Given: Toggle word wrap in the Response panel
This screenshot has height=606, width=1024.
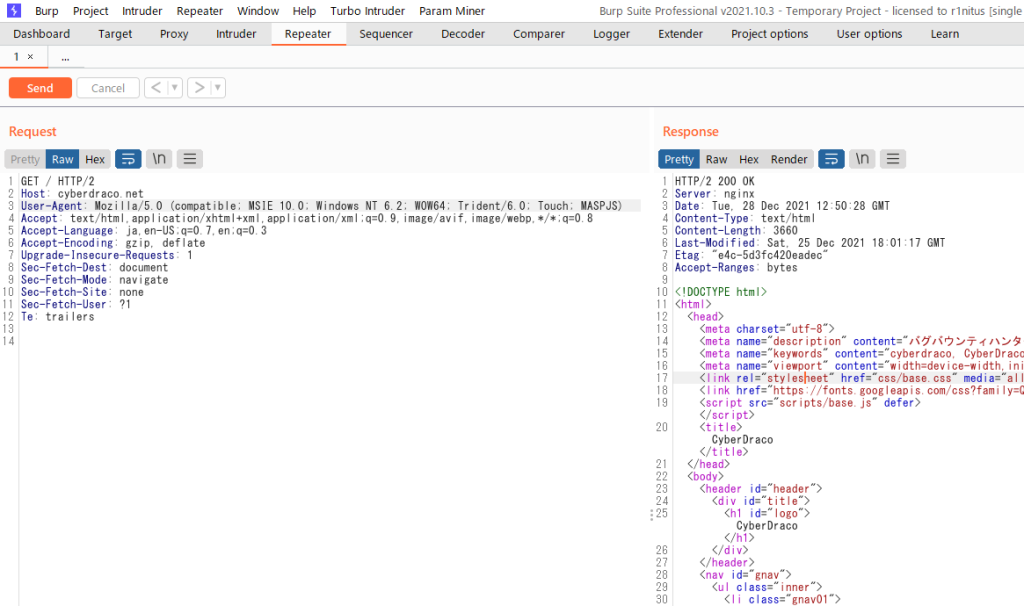Looking at the screenshot, I should (x=831, y=159).
